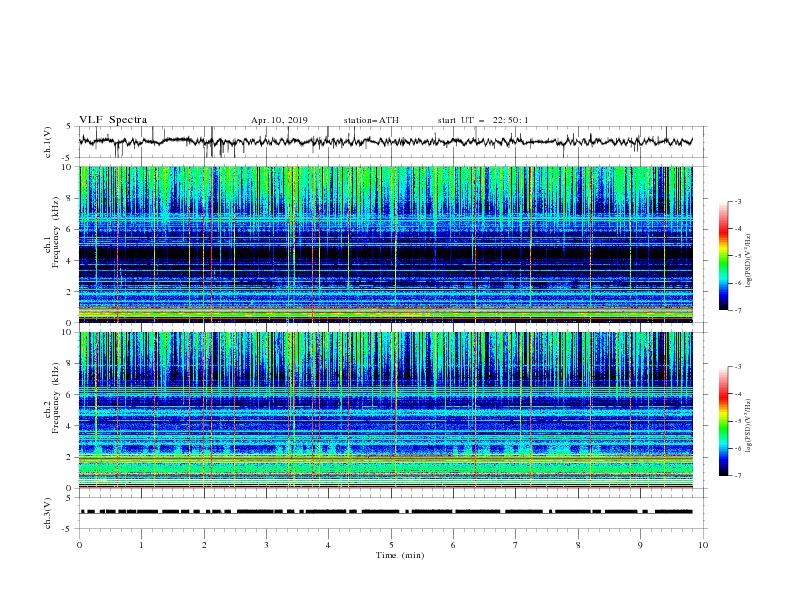Click the lower PSD color scale bar
The image size is (792, 612).
click(724, 421)
